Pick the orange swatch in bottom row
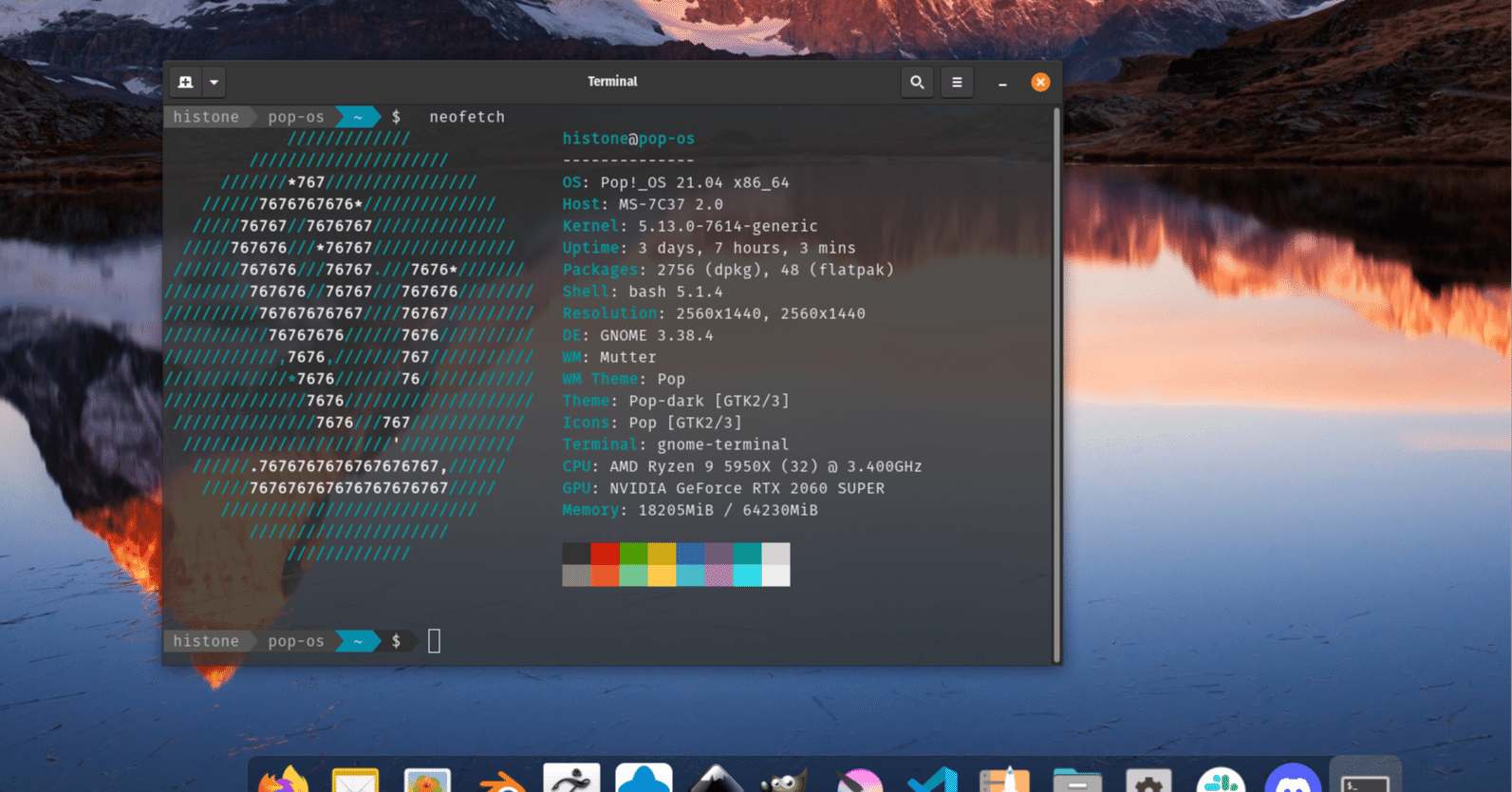Viewport: 1512px width, 792px height. click(x=605, y=575)
